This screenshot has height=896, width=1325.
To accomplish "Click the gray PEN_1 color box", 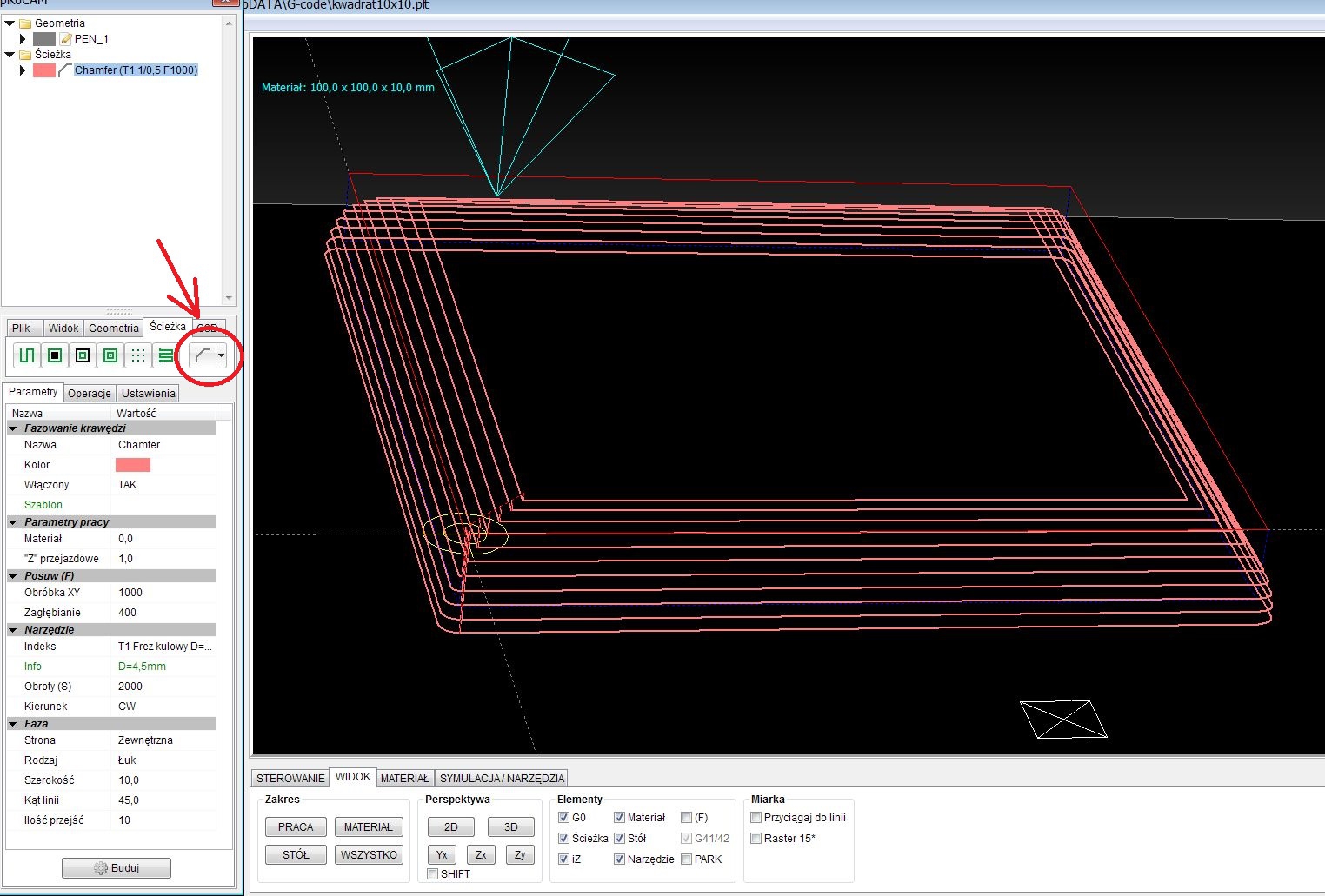I will coord(44,38).
